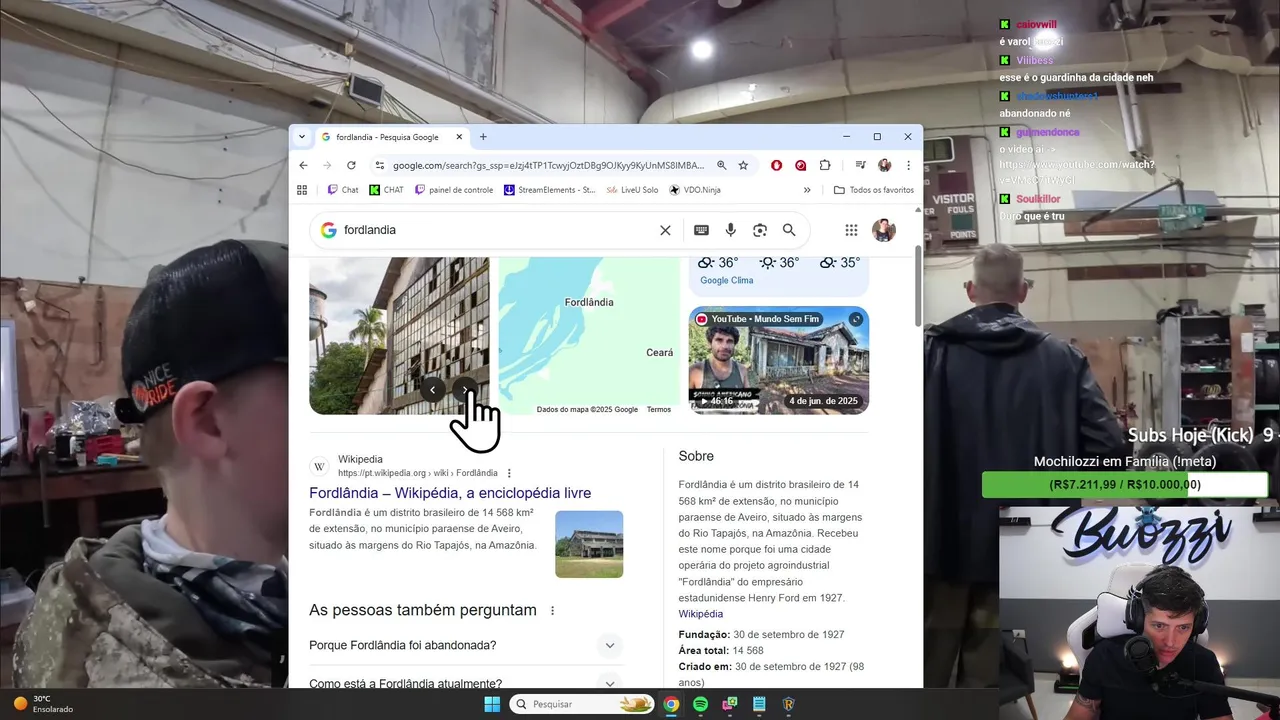Open the 'CHAT' Kick bookmark
This screenshot has height=720, width=1280.
[386, 190]
